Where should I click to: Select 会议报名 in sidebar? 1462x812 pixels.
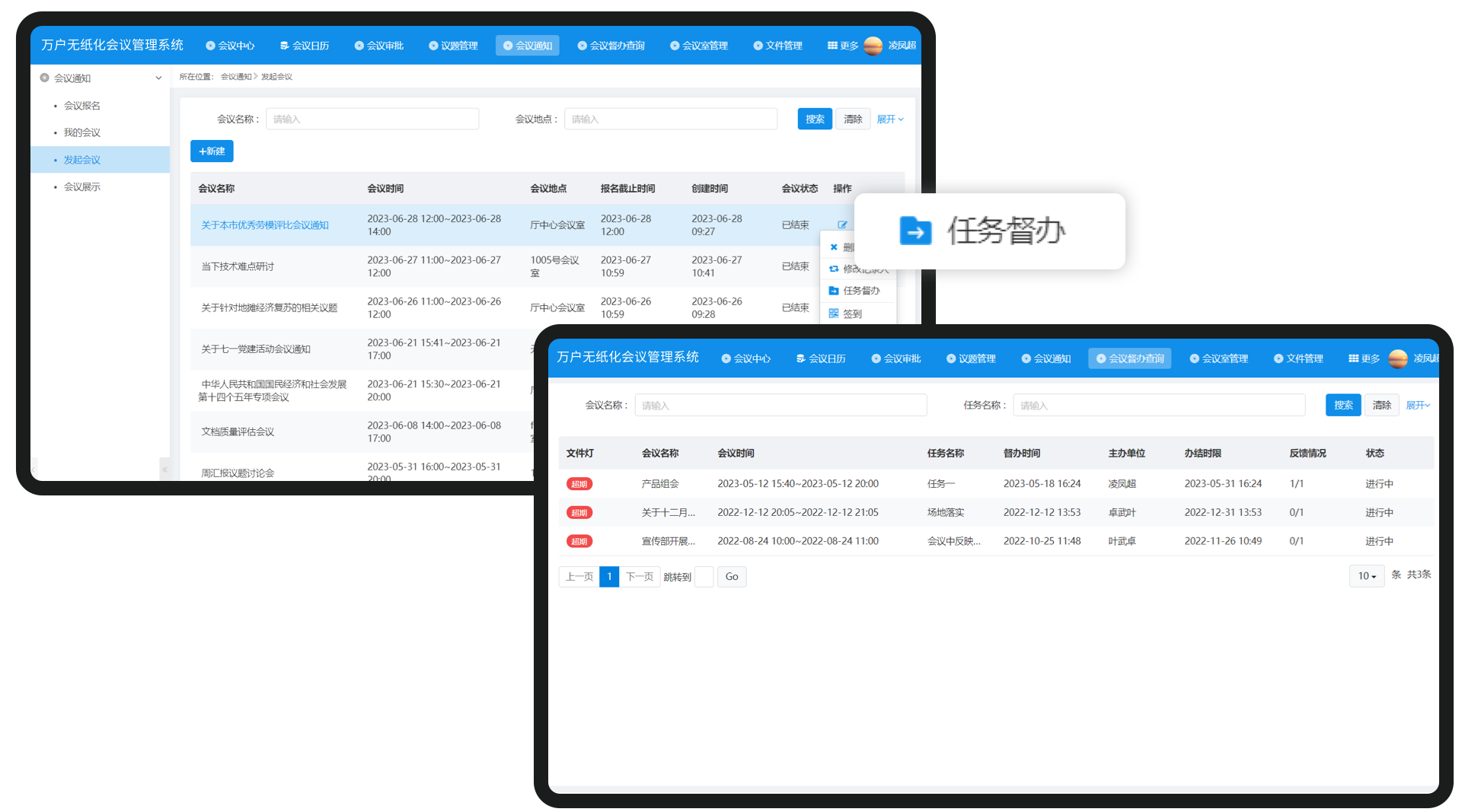tap(82, 106)
